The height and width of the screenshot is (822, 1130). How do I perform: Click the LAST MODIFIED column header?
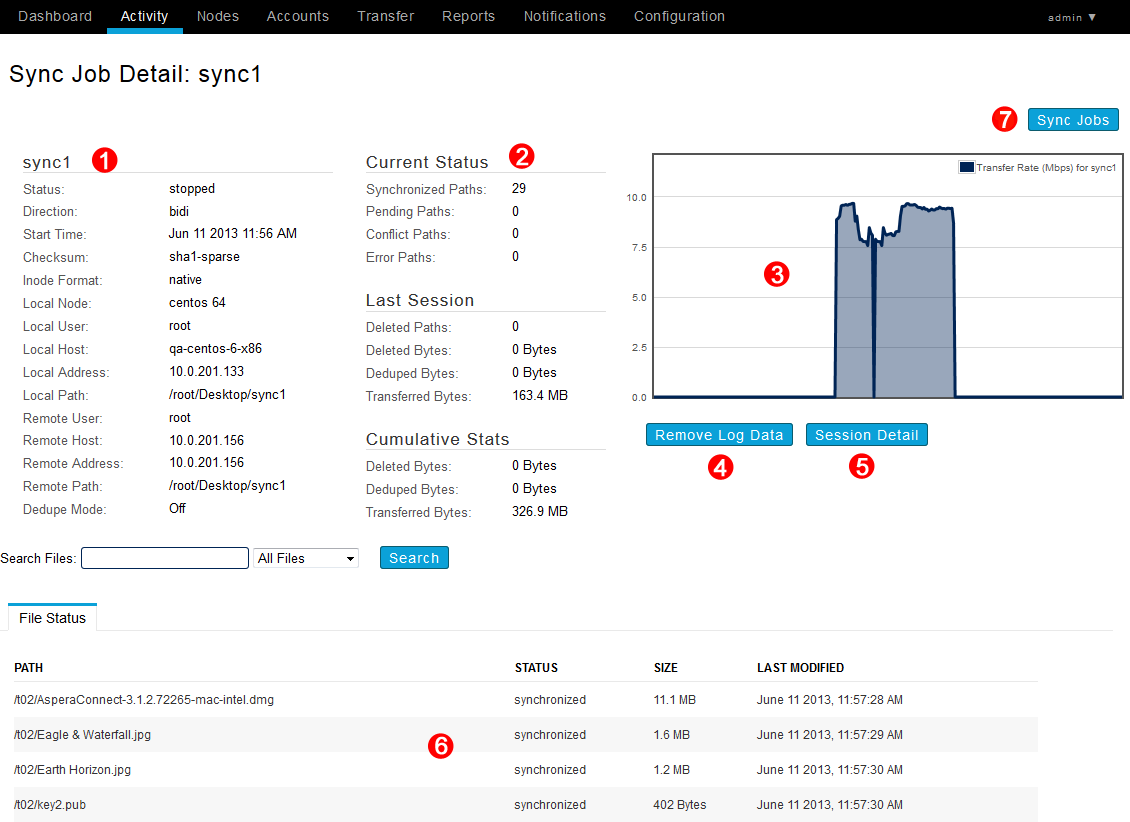(801, 668)
